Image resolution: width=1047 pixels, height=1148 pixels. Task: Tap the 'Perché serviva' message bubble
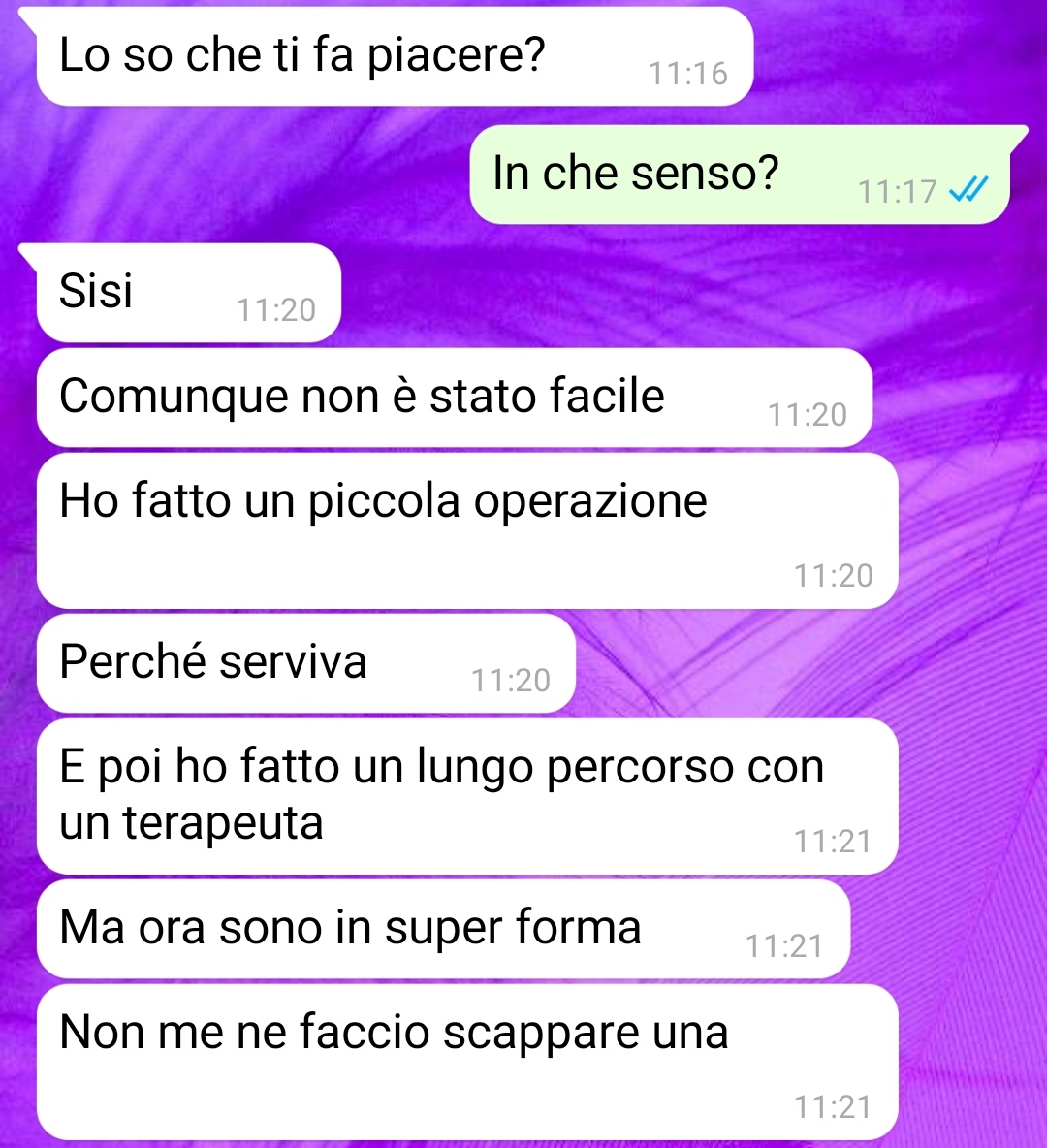tap(306, 663)
